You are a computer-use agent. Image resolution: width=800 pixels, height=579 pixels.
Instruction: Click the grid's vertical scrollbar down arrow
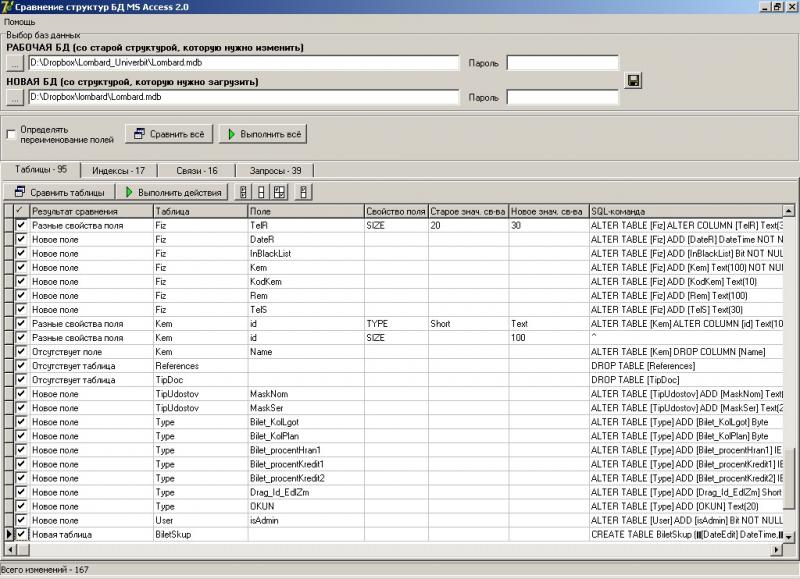coord(789,536)
